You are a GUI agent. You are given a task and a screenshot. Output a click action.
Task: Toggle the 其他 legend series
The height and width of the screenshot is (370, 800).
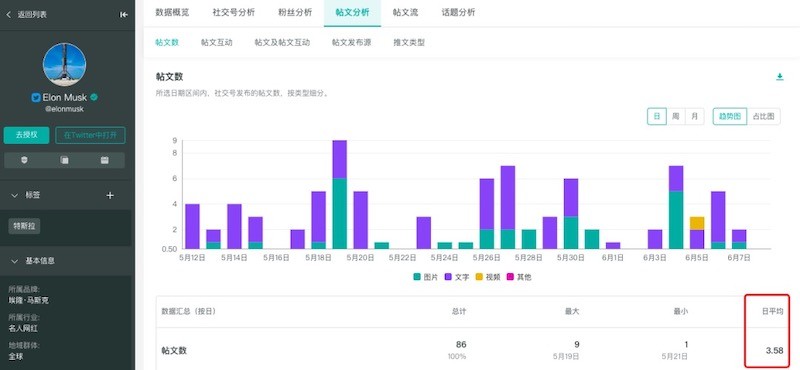click(518, 277)
